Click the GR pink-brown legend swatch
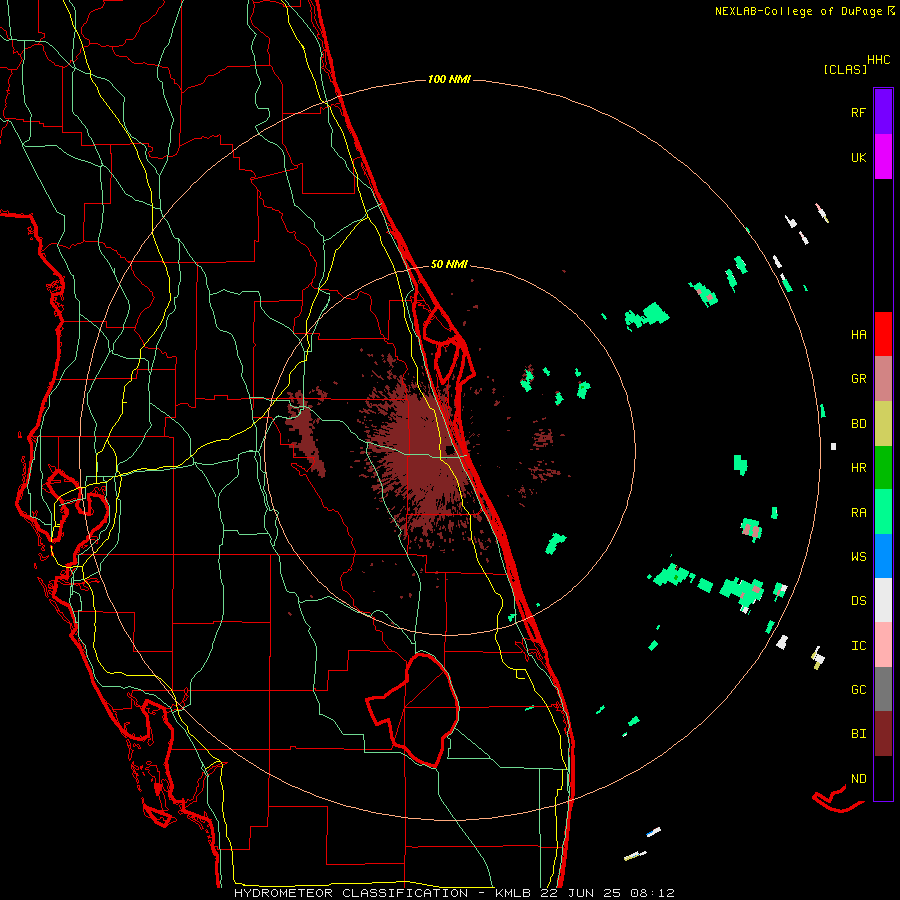Screen dimensions: 900x900 pyautogui.click(x=883, y=379)
